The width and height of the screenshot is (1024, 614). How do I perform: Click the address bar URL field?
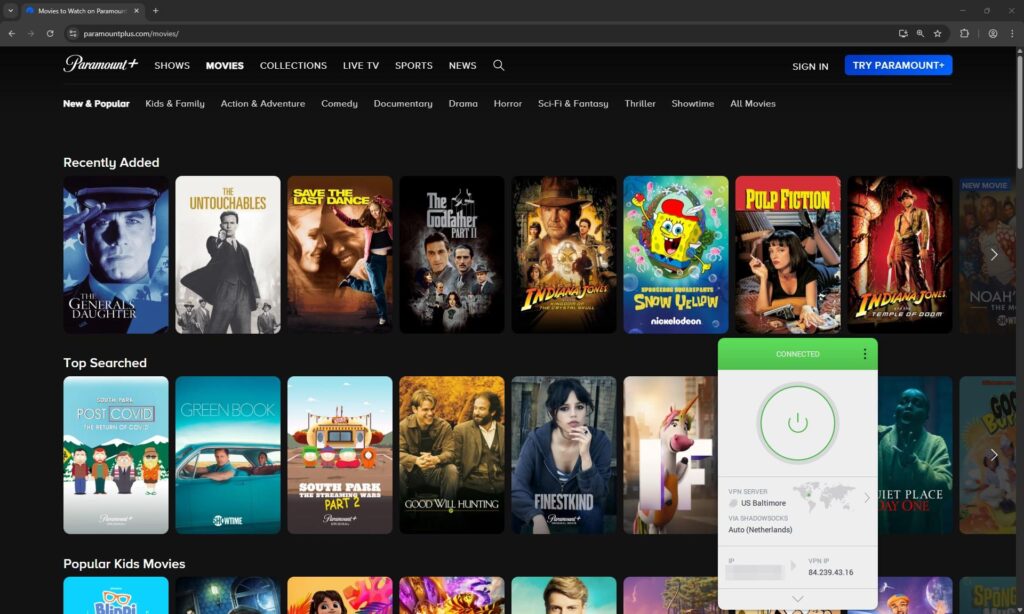coord(483,33)
